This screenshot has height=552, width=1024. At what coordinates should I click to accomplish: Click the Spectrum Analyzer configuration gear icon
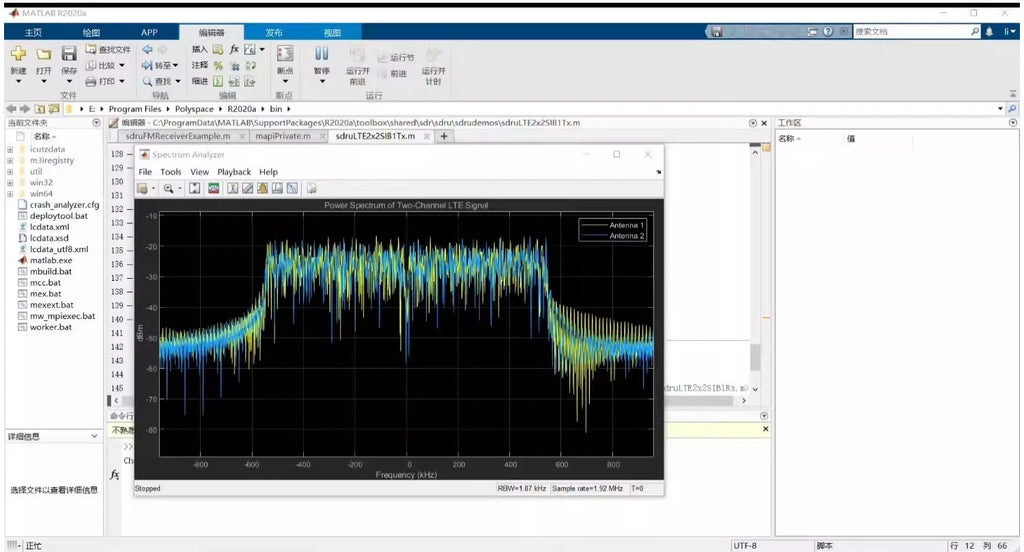click(142, 189)
